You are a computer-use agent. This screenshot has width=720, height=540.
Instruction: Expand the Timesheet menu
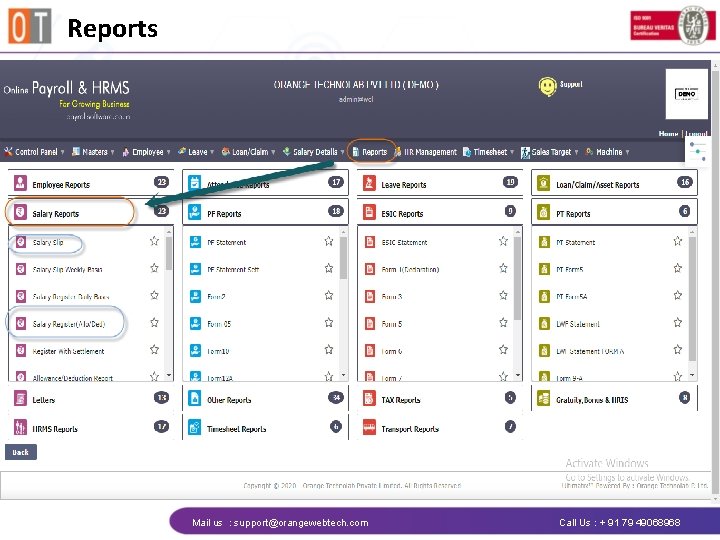tap(488, 152)
